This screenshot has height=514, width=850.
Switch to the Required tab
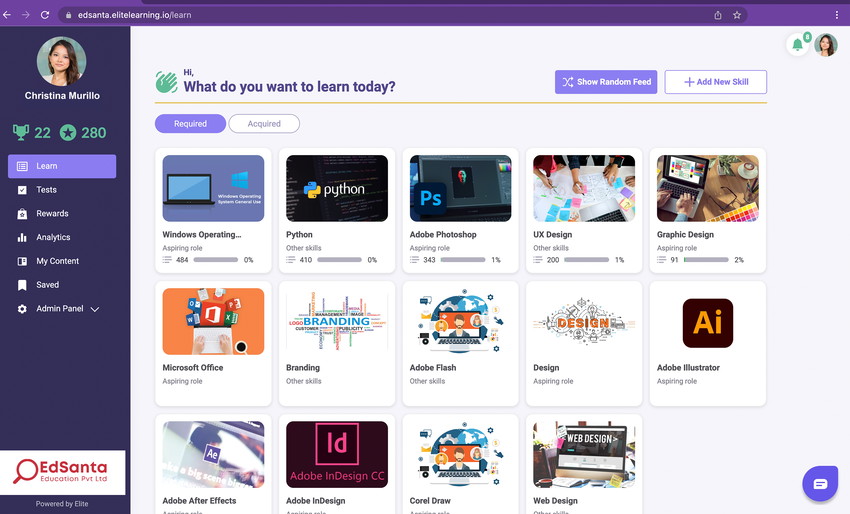[x=190, y=124]
